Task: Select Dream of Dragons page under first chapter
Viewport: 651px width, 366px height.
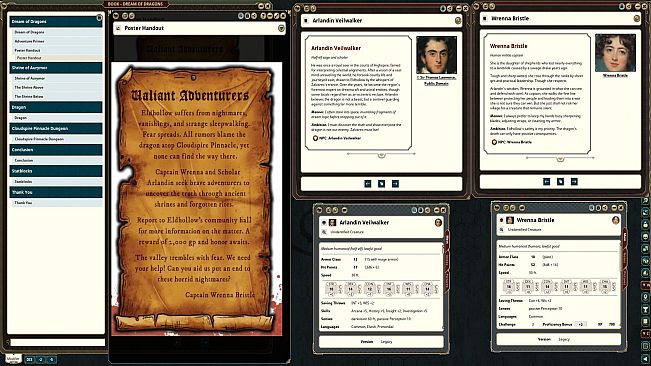Action: [x=56, y=32]
